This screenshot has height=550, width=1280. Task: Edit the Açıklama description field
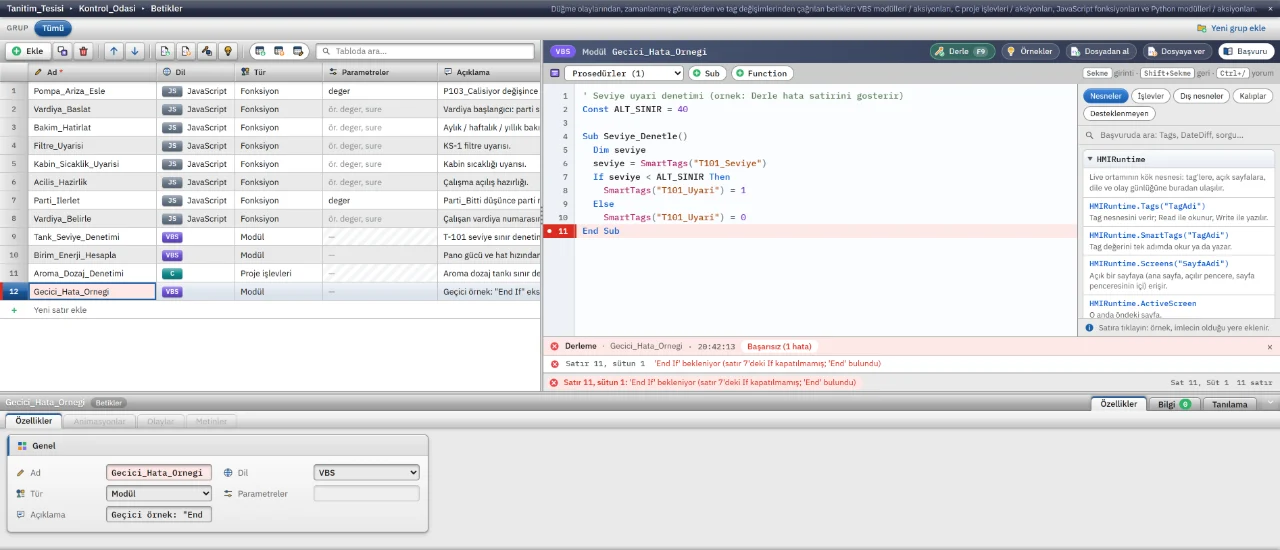(159, 515)
